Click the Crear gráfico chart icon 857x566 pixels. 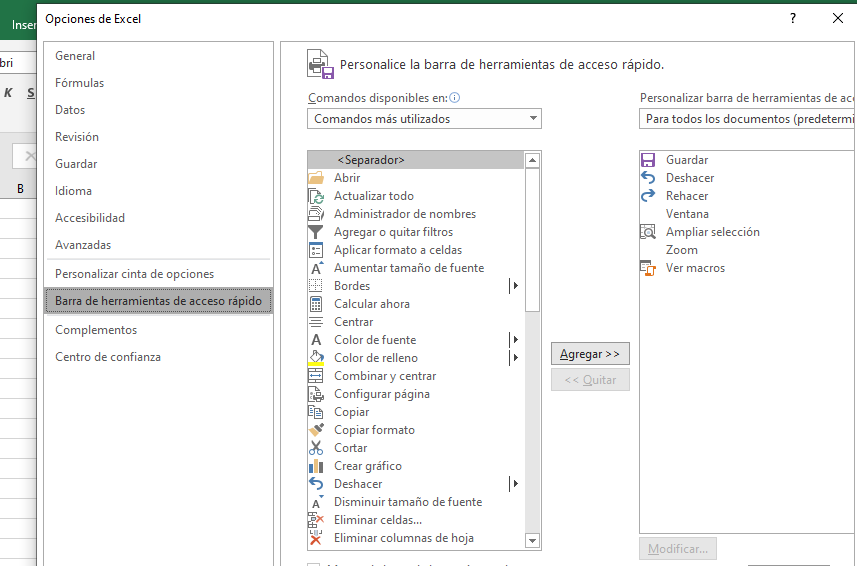316,466
